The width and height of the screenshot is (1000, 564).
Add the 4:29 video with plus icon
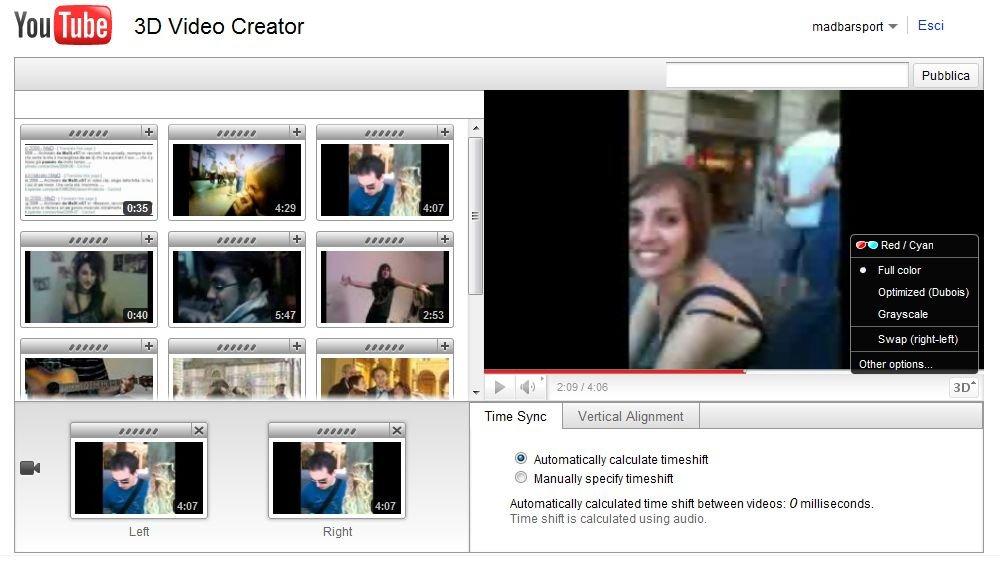coord(297,132)
